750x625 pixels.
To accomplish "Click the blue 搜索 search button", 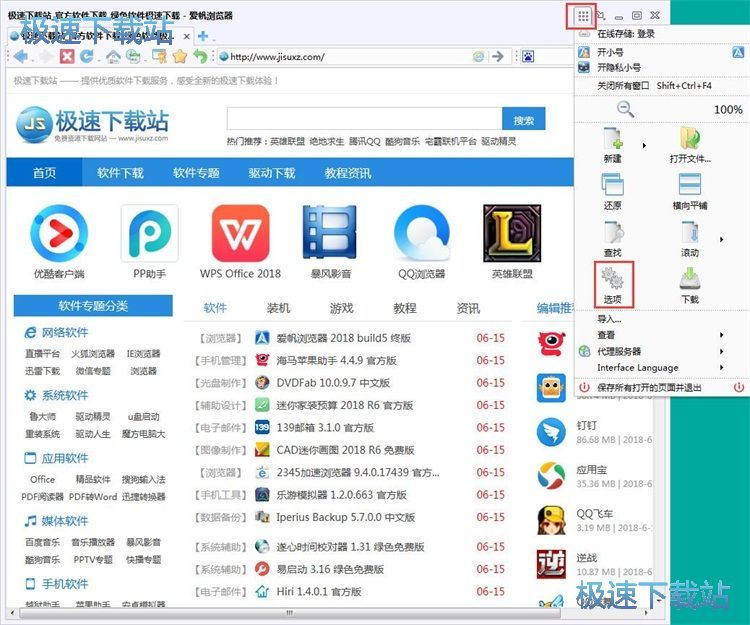I will 523,120.
